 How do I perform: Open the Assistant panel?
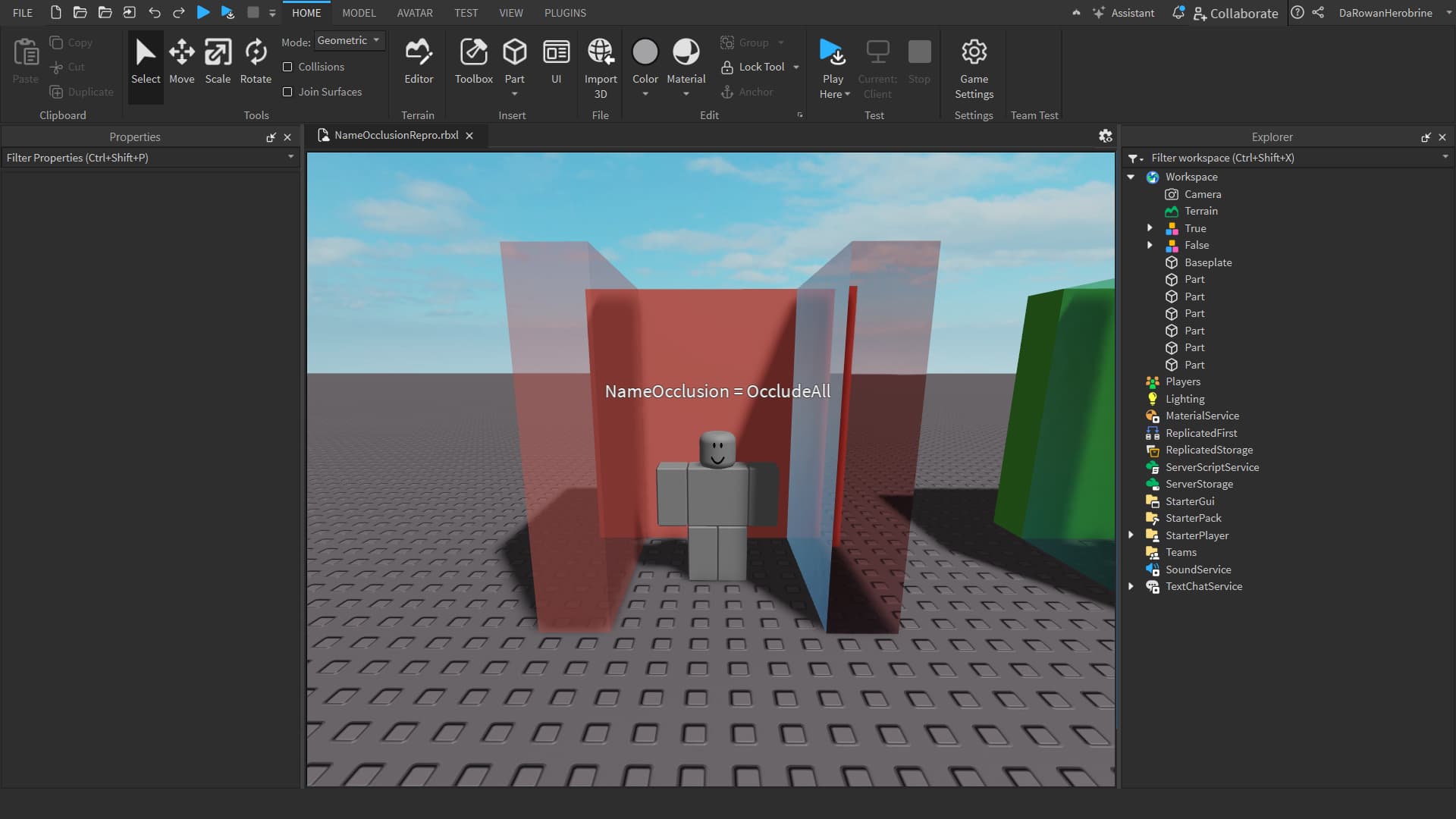coord(1123,13)
